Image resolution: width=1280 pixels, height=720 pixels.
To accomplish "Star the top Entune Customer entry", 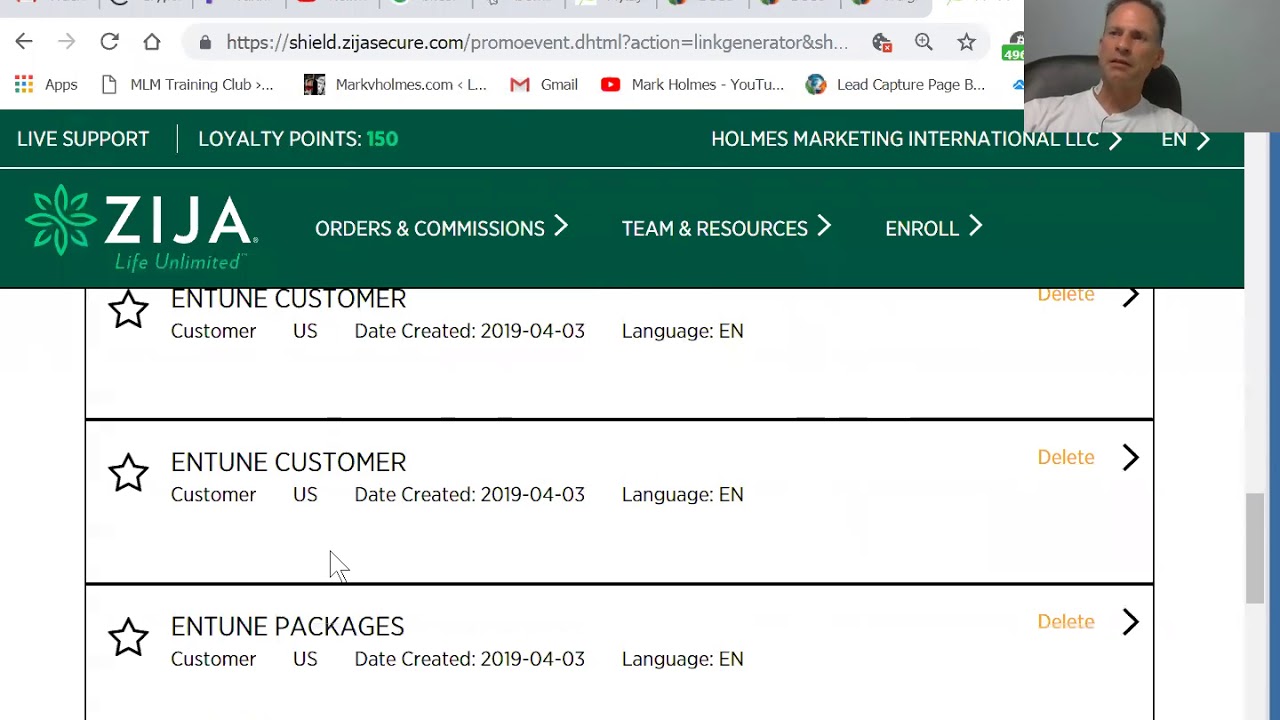I will tap(128, 310).
